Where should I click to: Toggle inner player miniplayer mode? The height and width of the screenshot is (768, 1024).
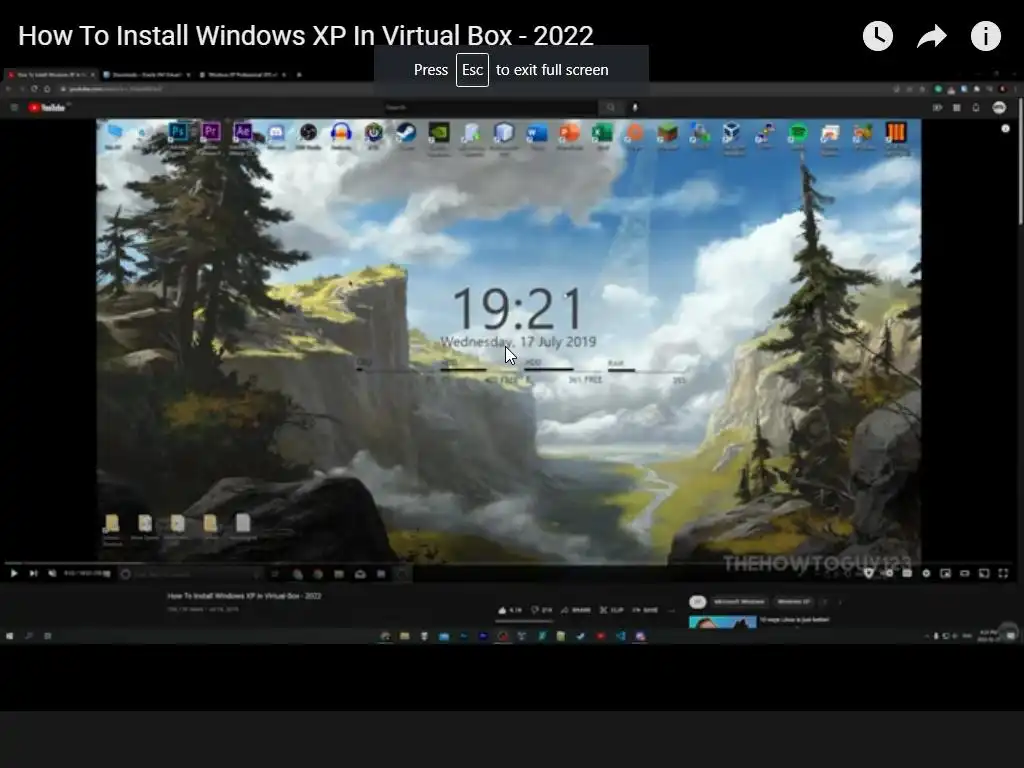pos(945,573)
